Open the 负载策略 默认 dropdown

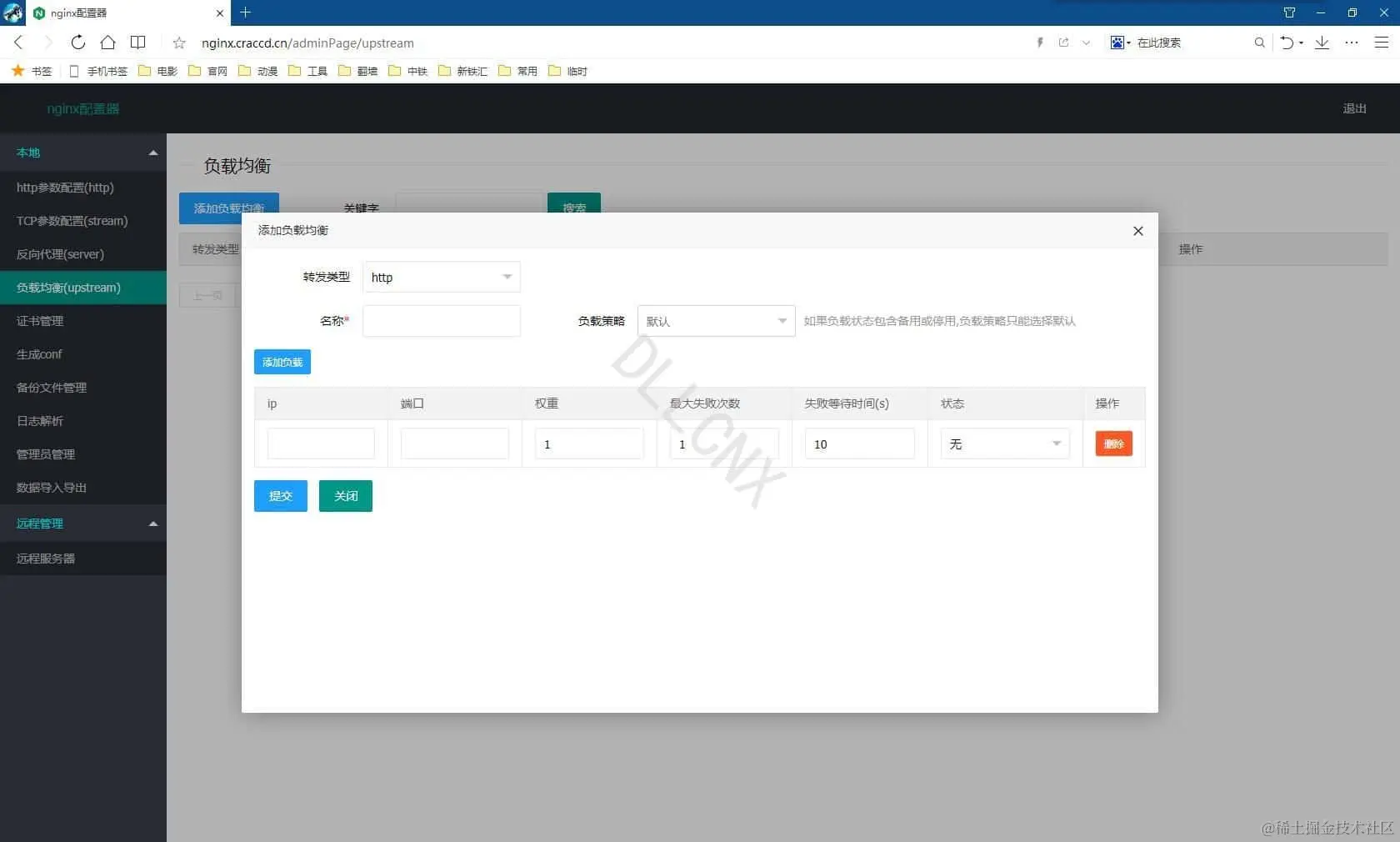pos(715,320)
